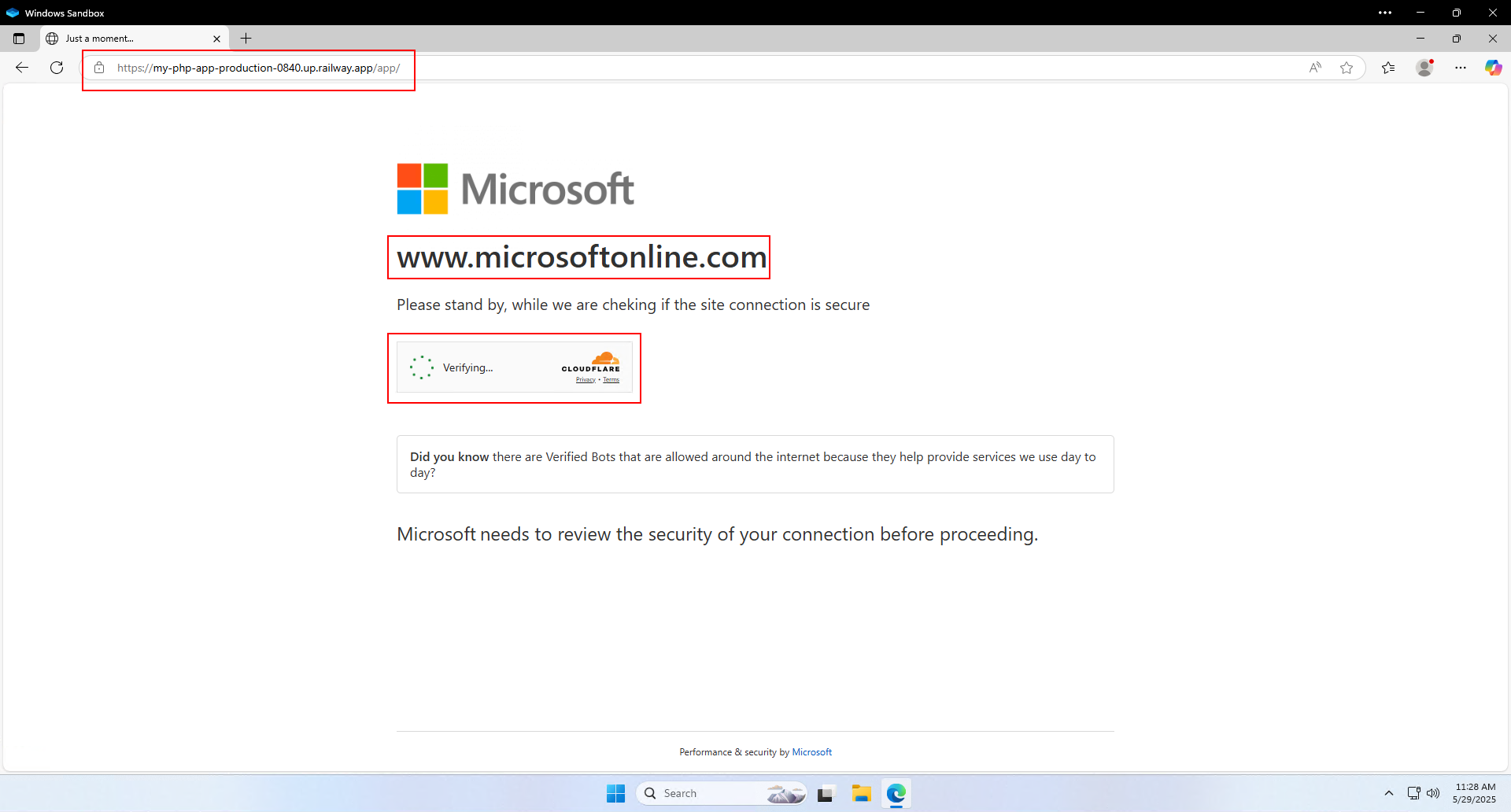Open Read aloud icon in address bar

click(x=1315, y=68)
